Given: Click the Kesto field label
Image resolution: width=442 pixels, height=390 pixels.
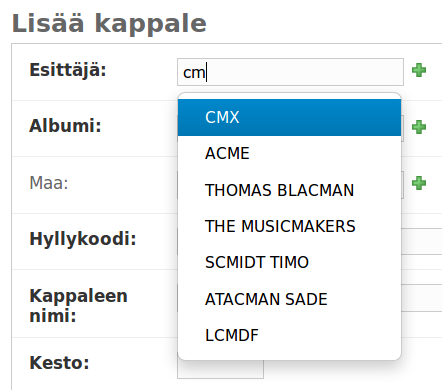Looking at the screenshot, I should point(59,363).
